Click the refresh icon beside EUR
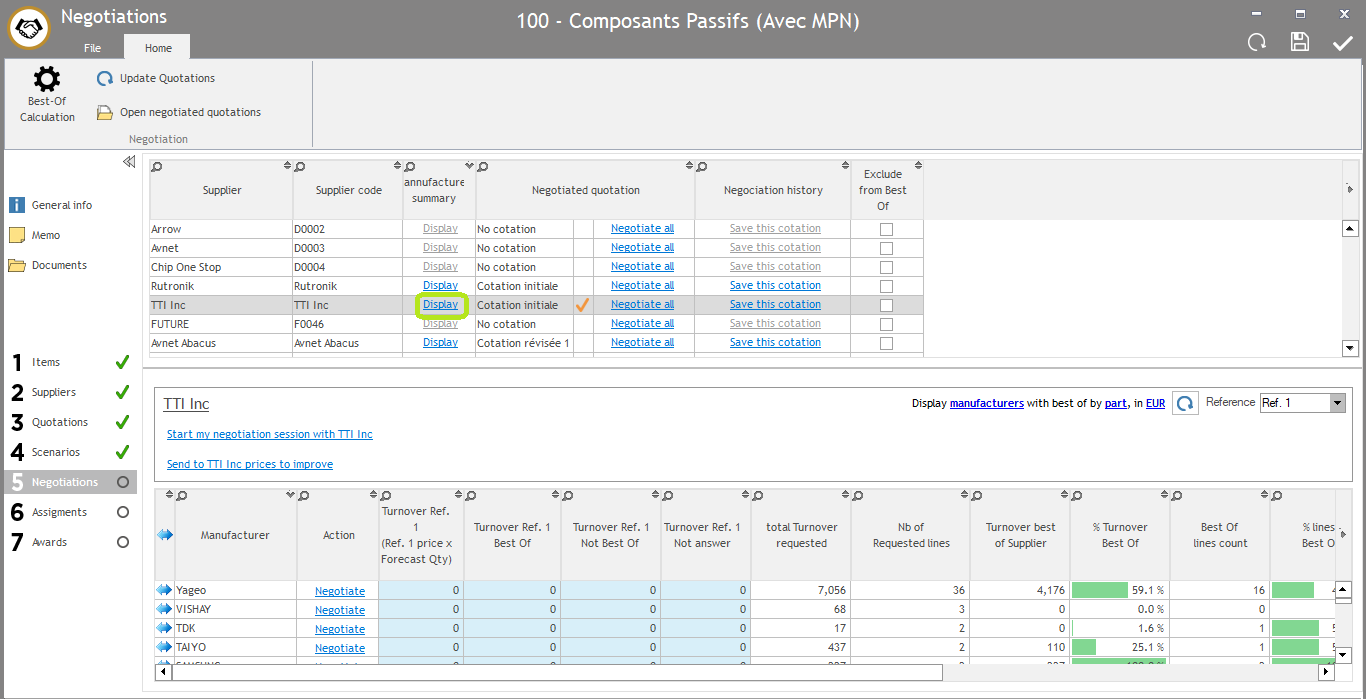The image size is (1366, 699). pos(1185,403)
